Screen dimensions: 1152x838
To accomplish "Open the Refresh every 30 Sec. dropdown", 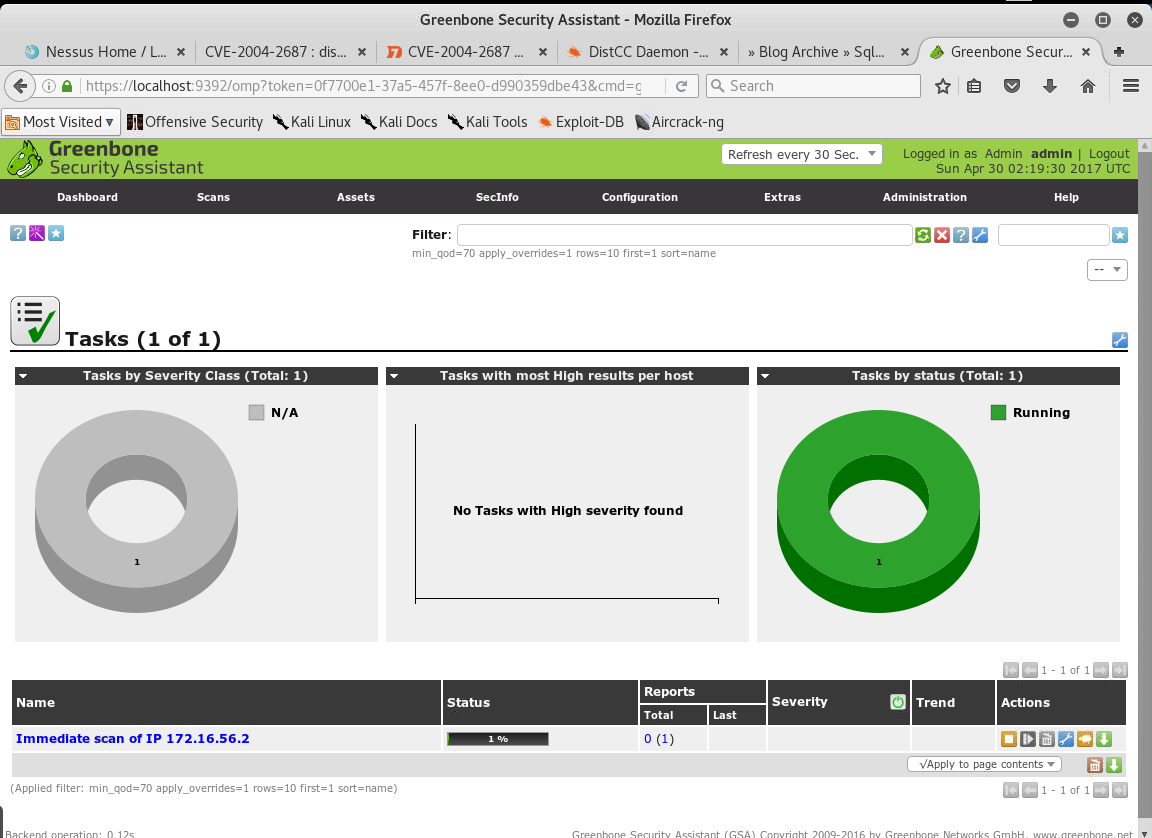I will point(802,154).
